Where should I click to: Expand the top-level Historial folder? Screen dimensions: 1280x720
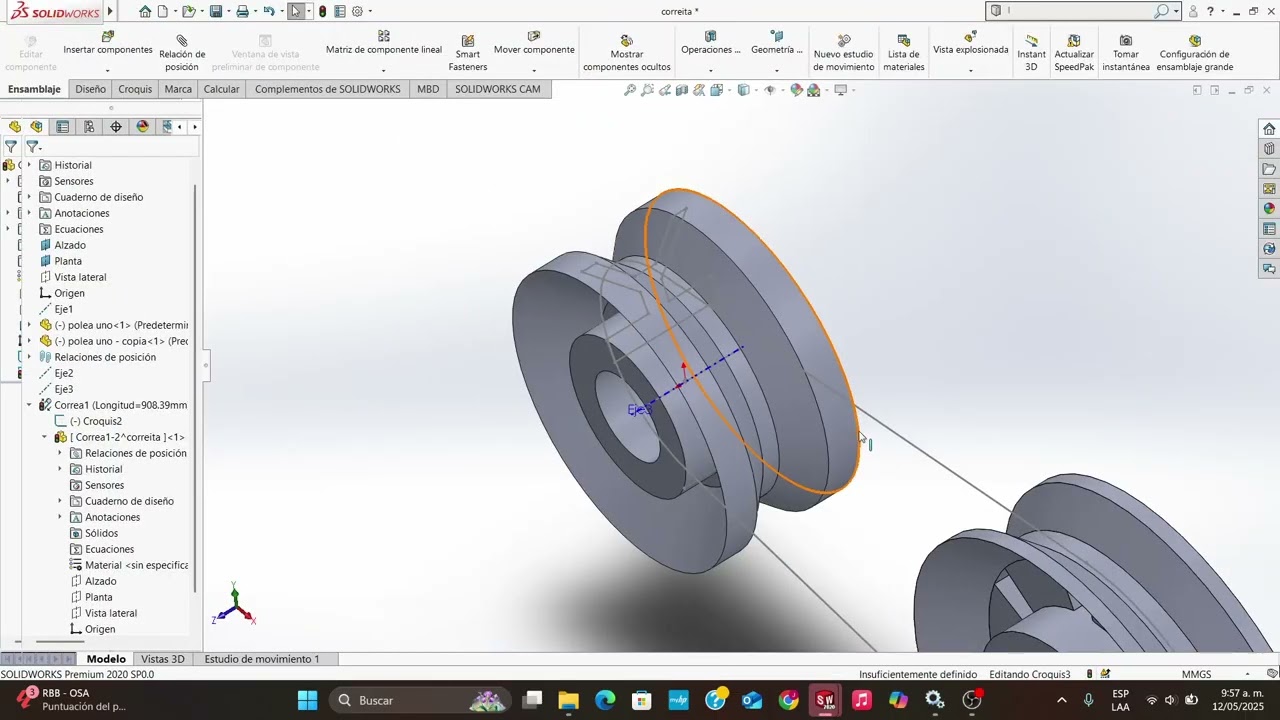click(29, 165)
